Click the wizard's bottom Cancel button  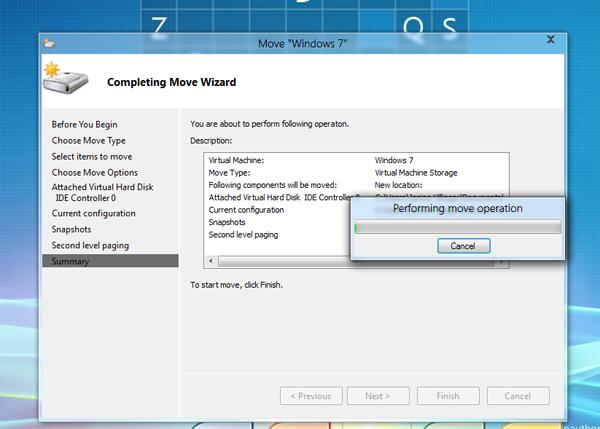pyautogui.click(x=518, y=396)
